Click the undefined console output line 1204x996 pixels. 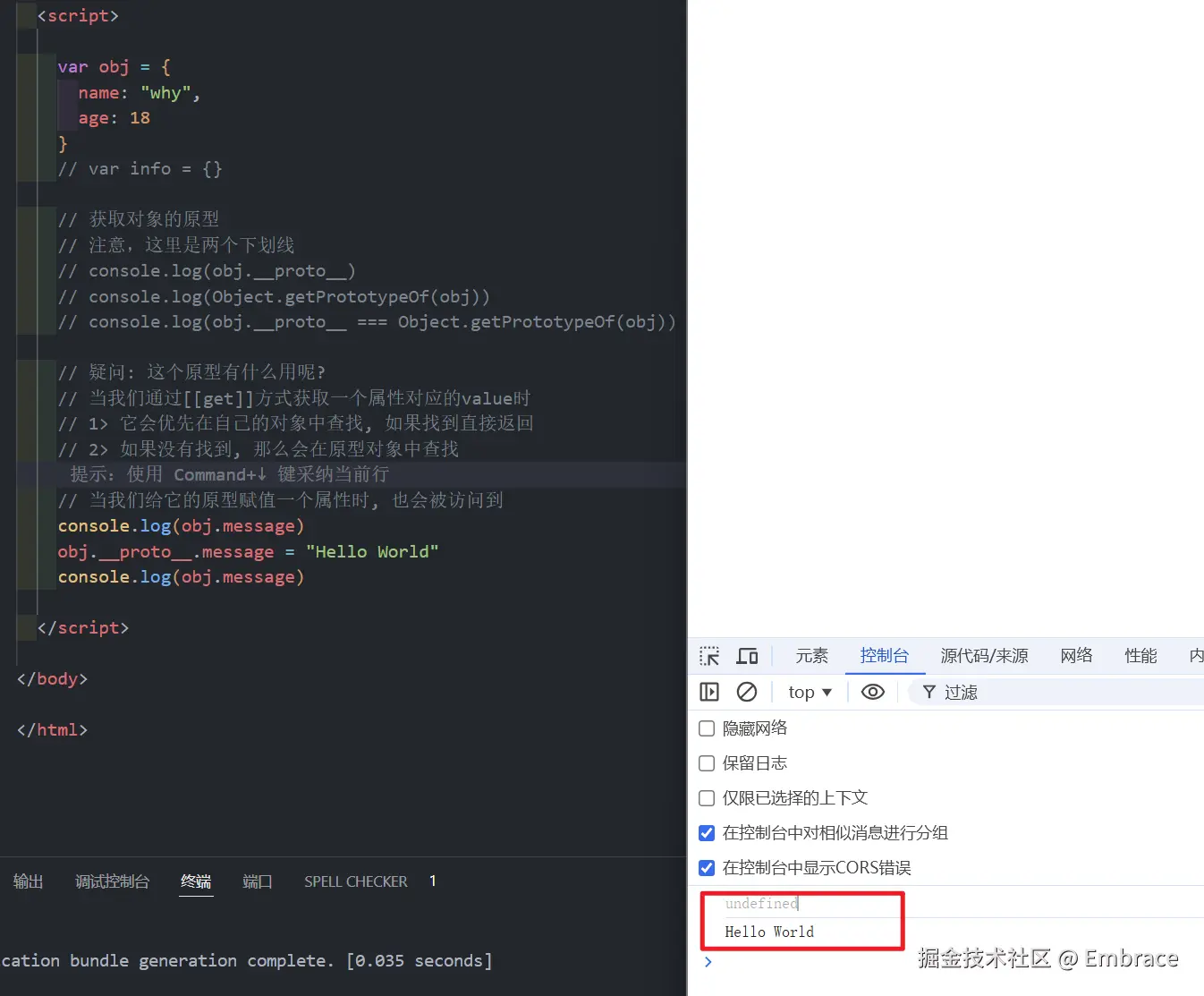coord(761,904)
